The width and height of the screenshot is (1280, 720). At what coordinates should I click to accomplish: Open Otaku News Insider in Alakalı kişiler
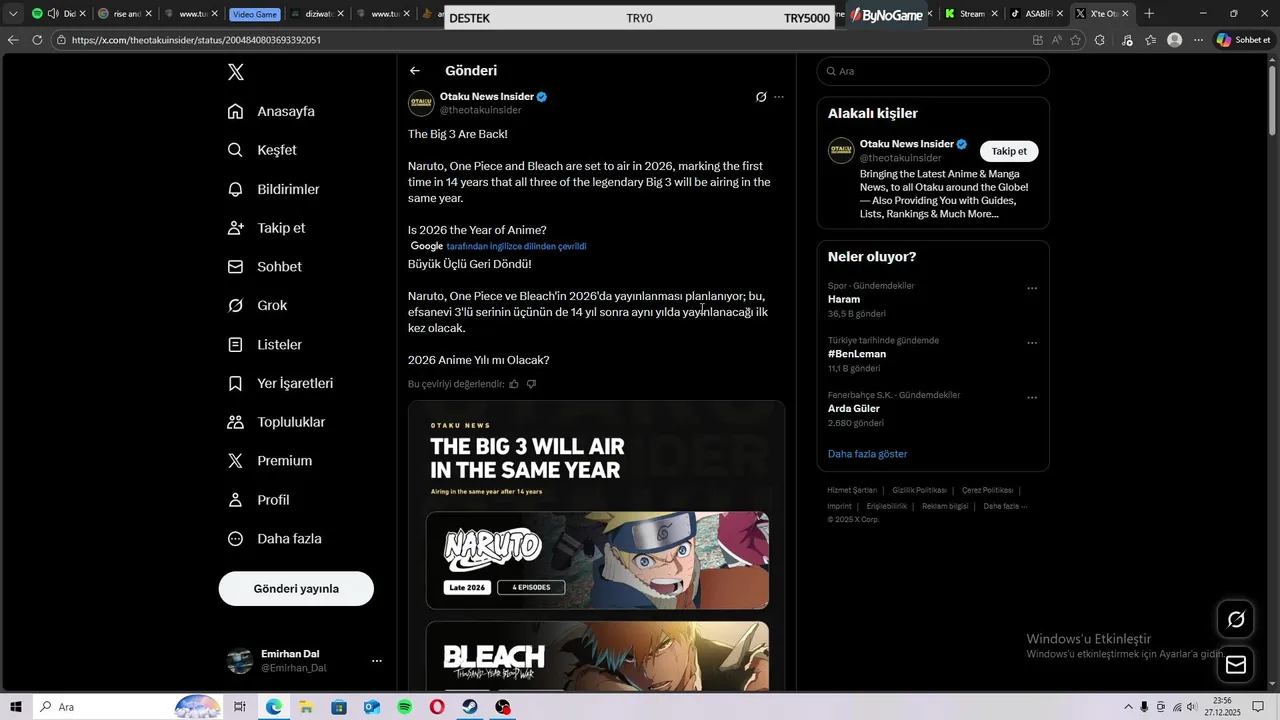906,144
